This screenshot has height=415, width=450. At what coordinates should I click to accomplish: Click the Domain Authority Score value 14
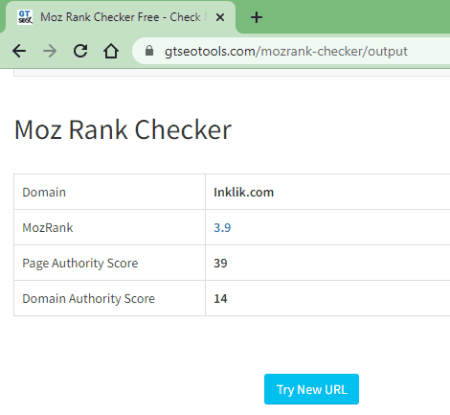pos(220,299)
